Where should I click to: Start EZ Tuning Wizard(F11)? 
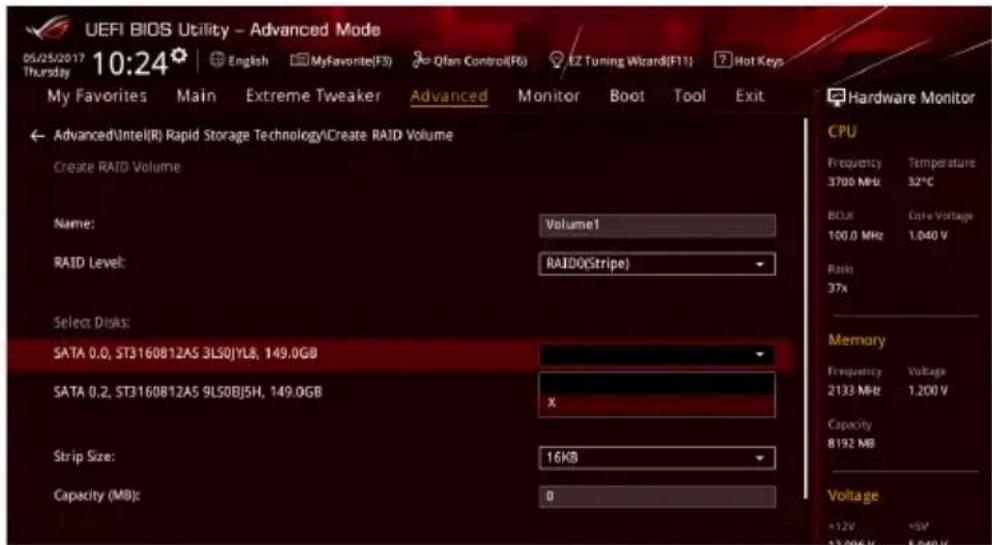621,61
